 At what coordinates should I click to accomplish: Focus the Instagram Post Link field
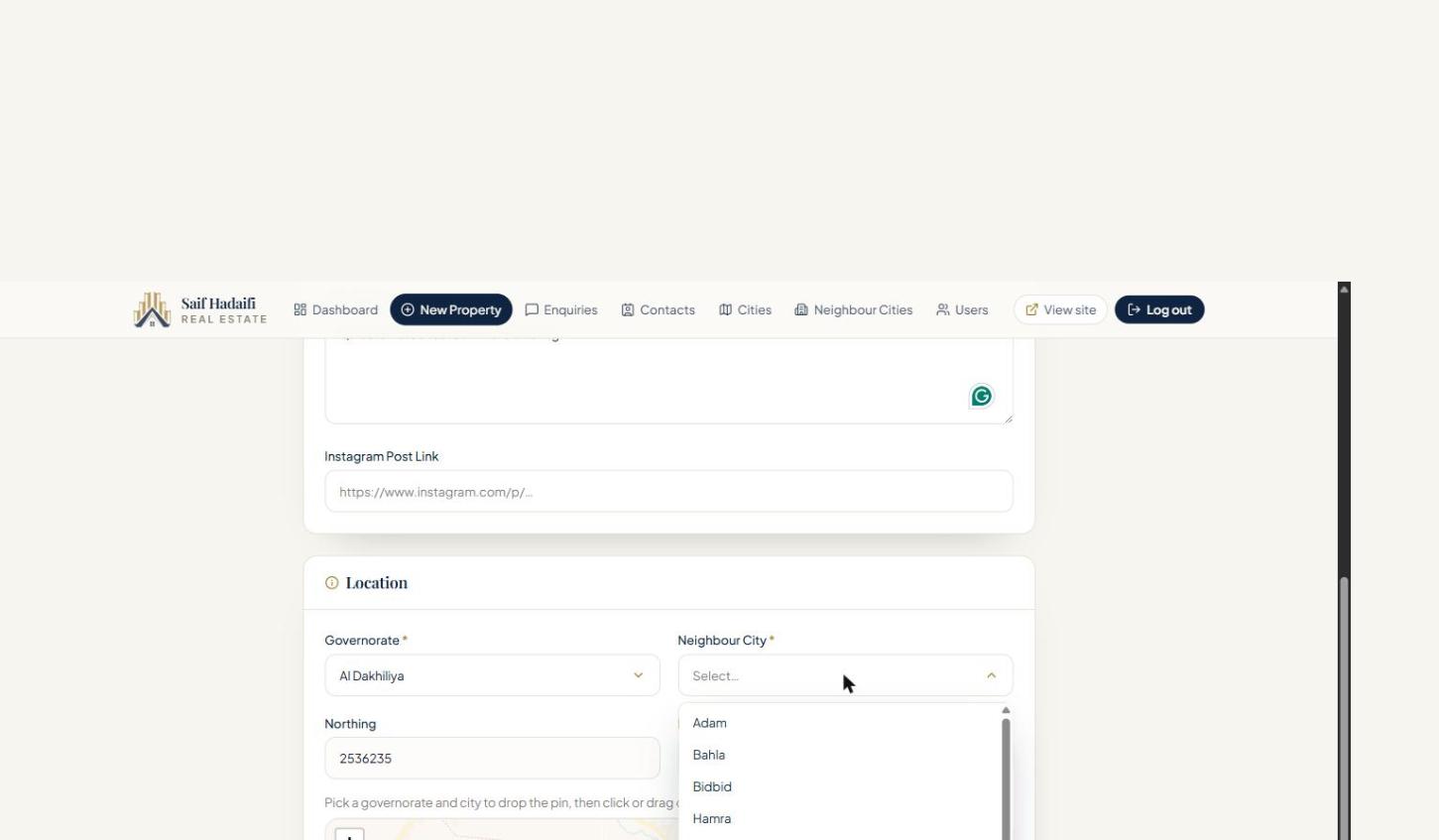[668, 491]
